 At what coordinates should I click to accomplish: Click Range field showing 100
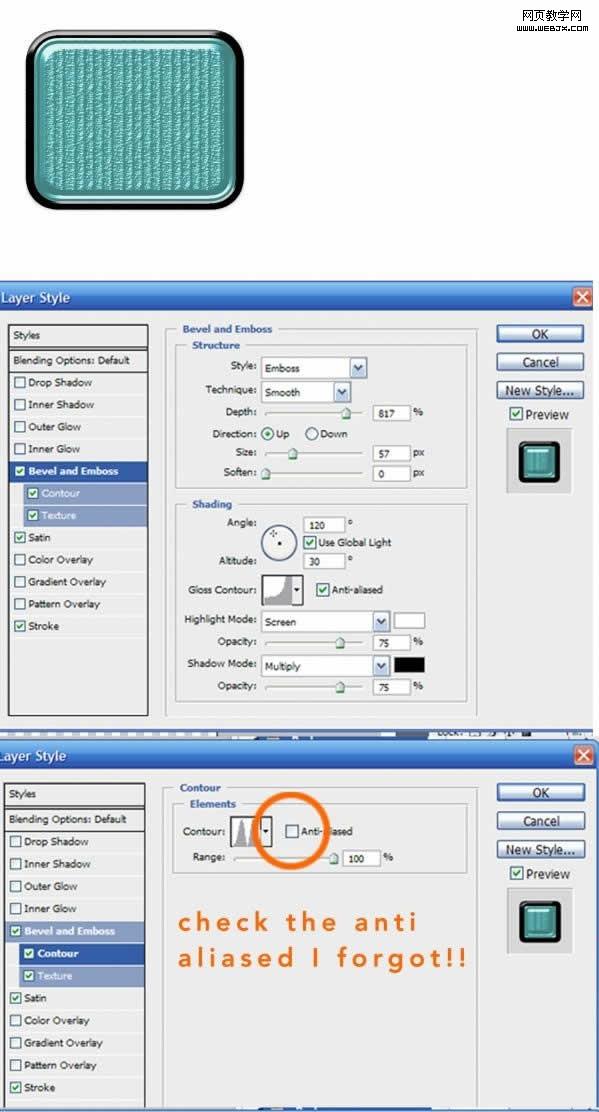362,858
